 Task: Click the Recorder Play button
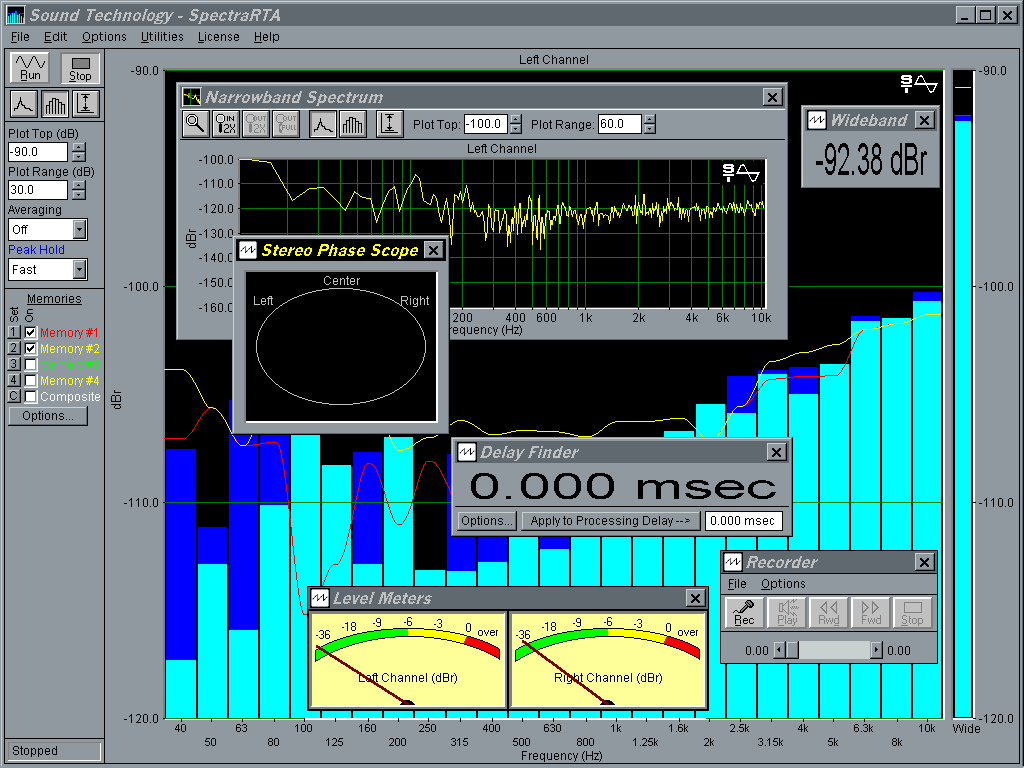787,613
